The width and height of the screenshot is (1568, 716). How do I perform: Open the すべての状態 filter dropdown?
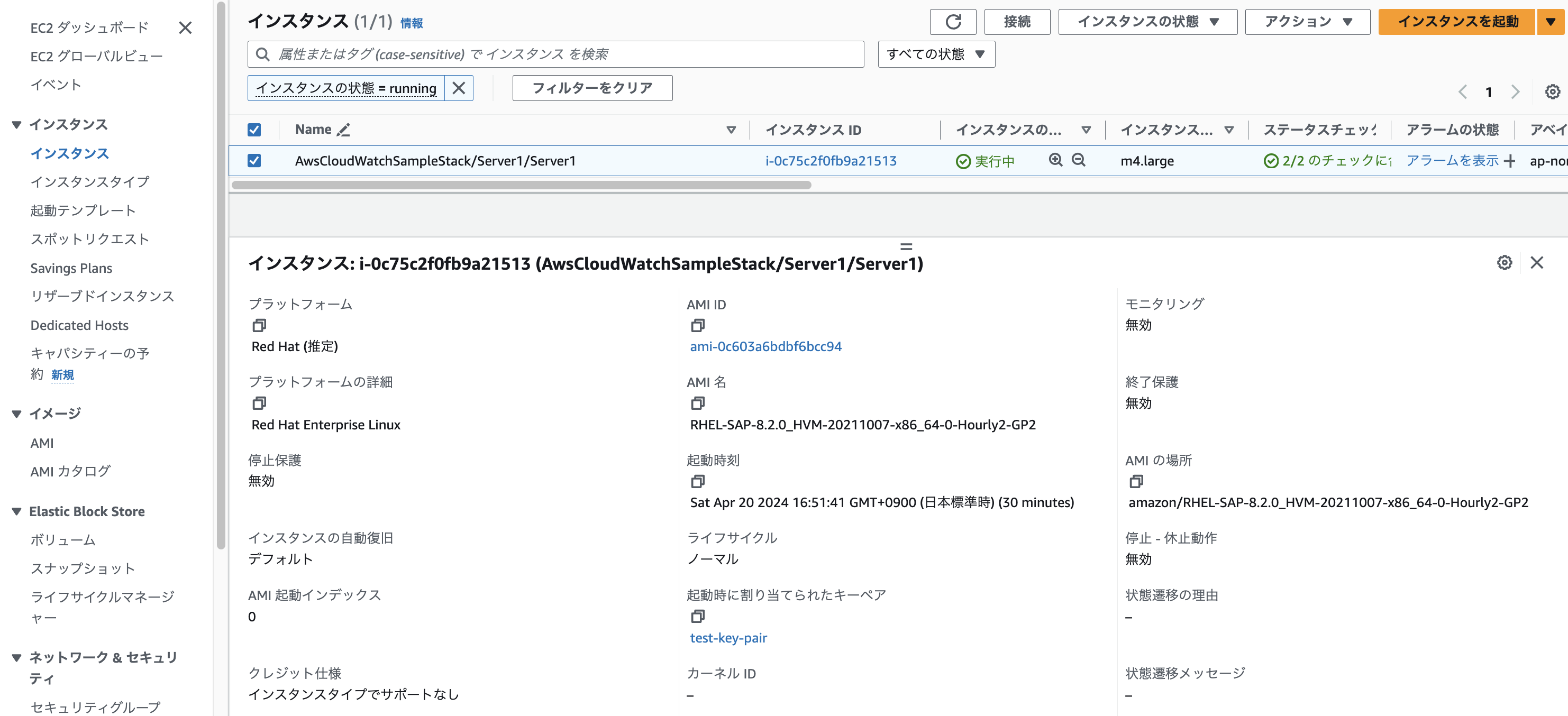pyautogui.click(x=936, y=54)
